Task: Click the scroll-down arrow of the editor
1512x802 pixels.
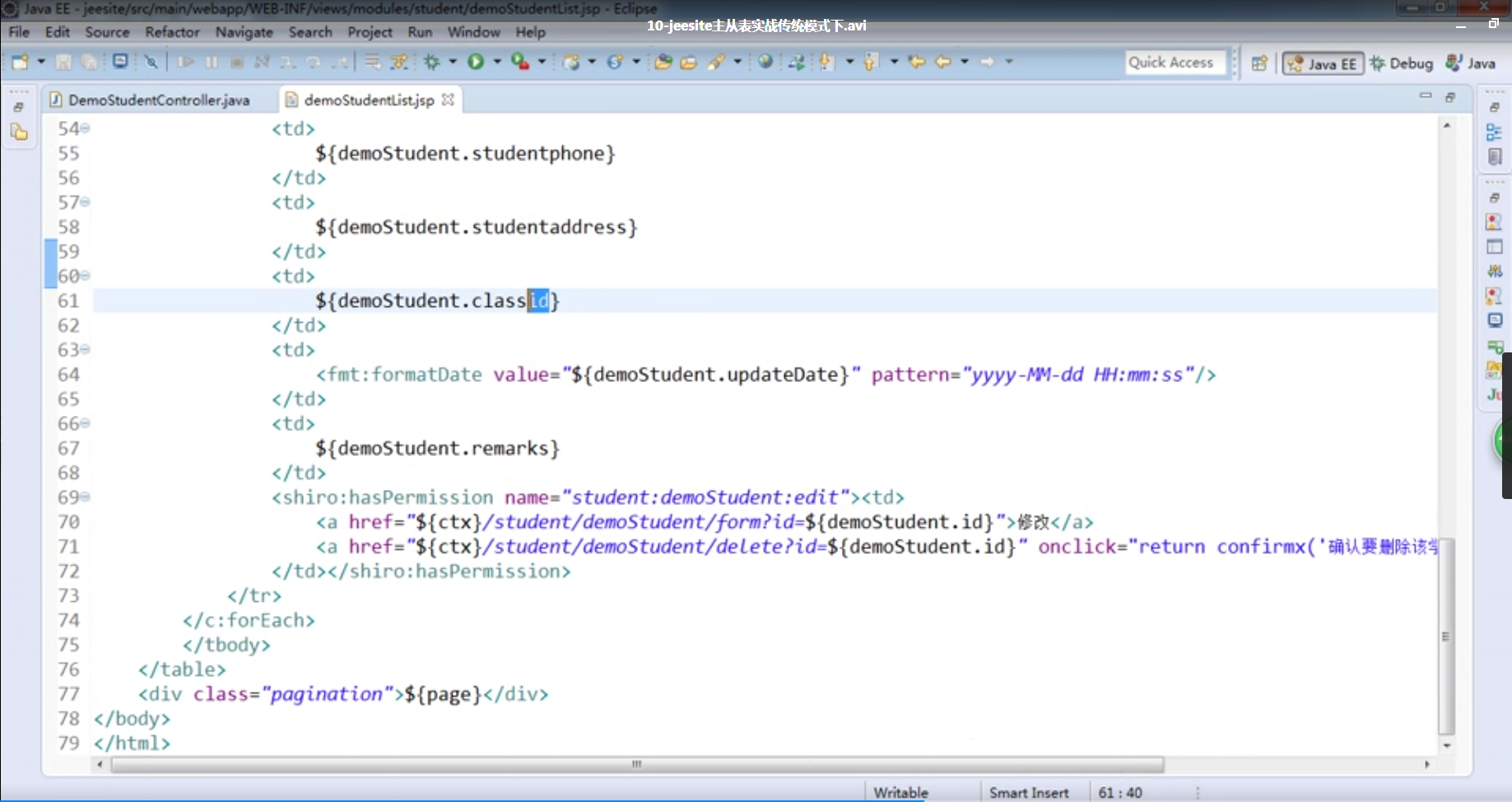Action: coord(1446,745)
